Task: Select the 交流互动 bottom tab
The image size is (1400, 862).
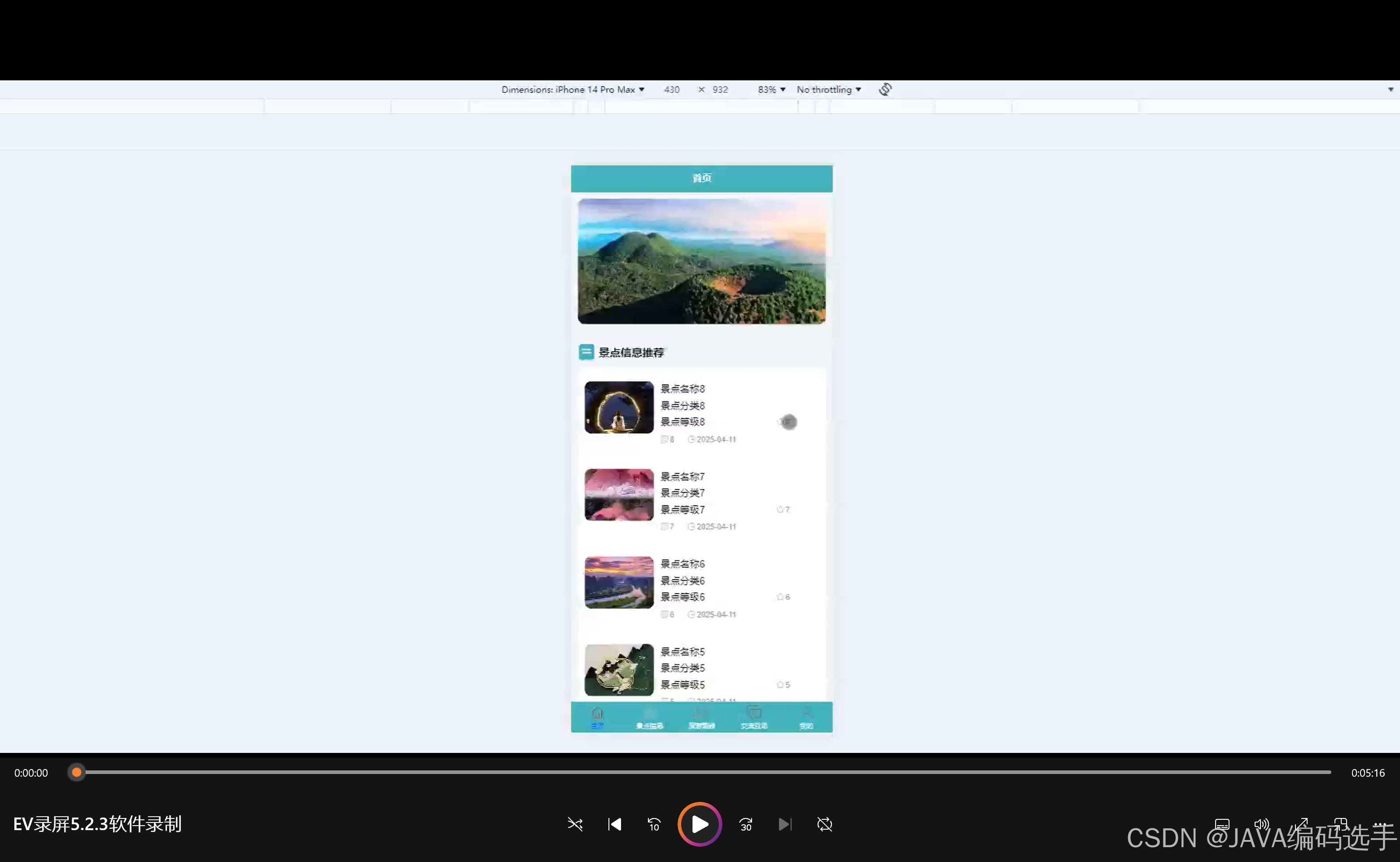Action: 754,718
